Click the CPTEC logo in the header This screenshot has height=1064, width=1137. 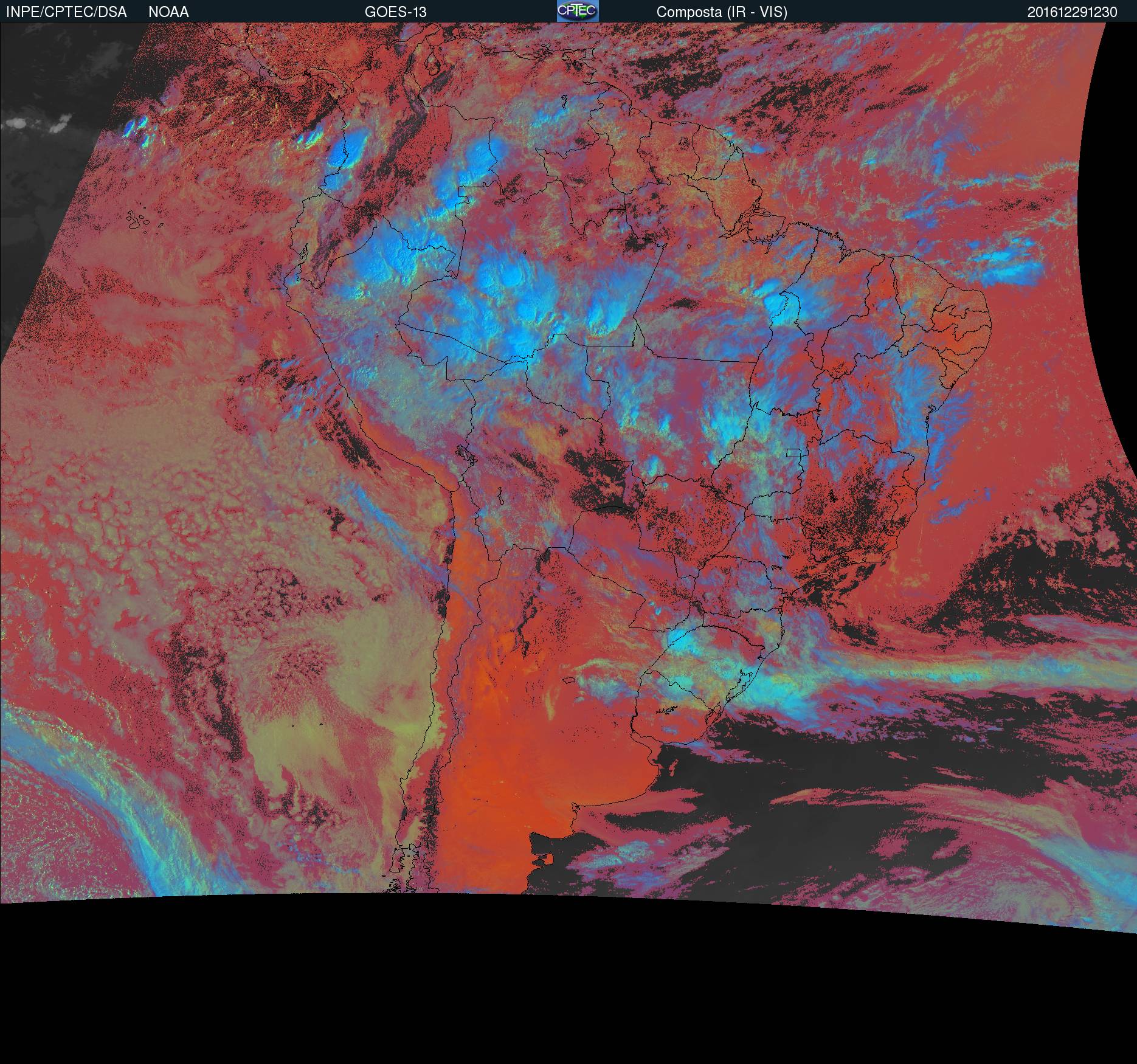(577, 11)
